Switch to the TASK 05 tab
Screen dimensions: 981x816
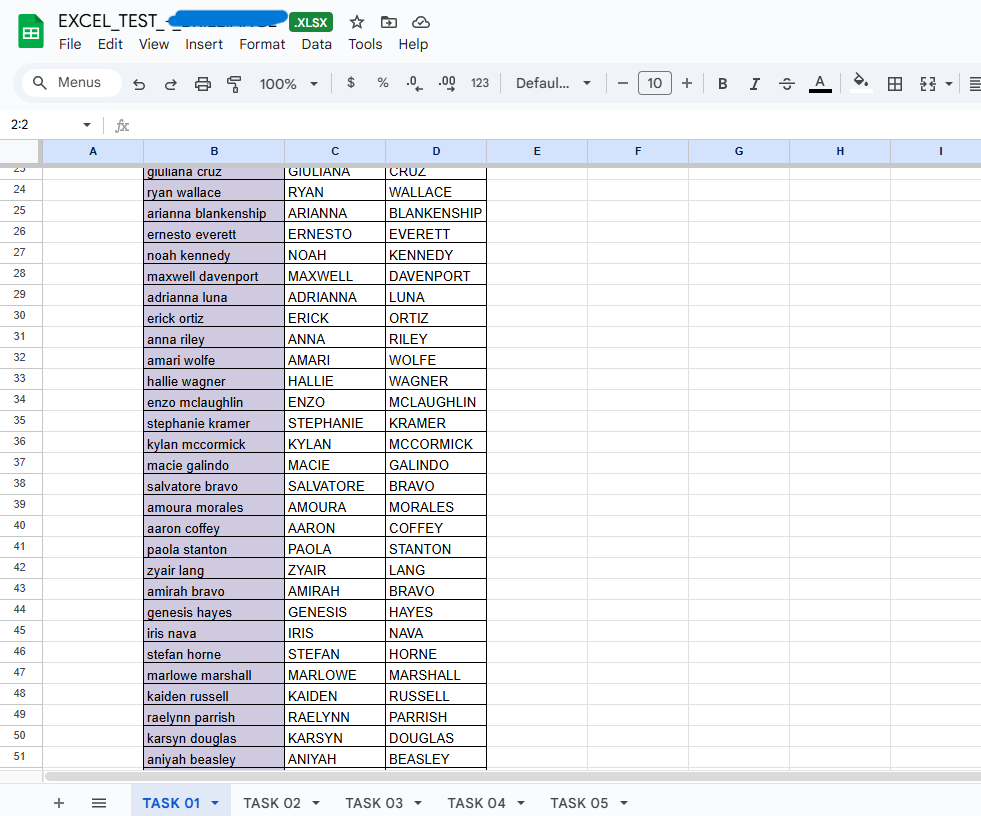tap(579, 803)
